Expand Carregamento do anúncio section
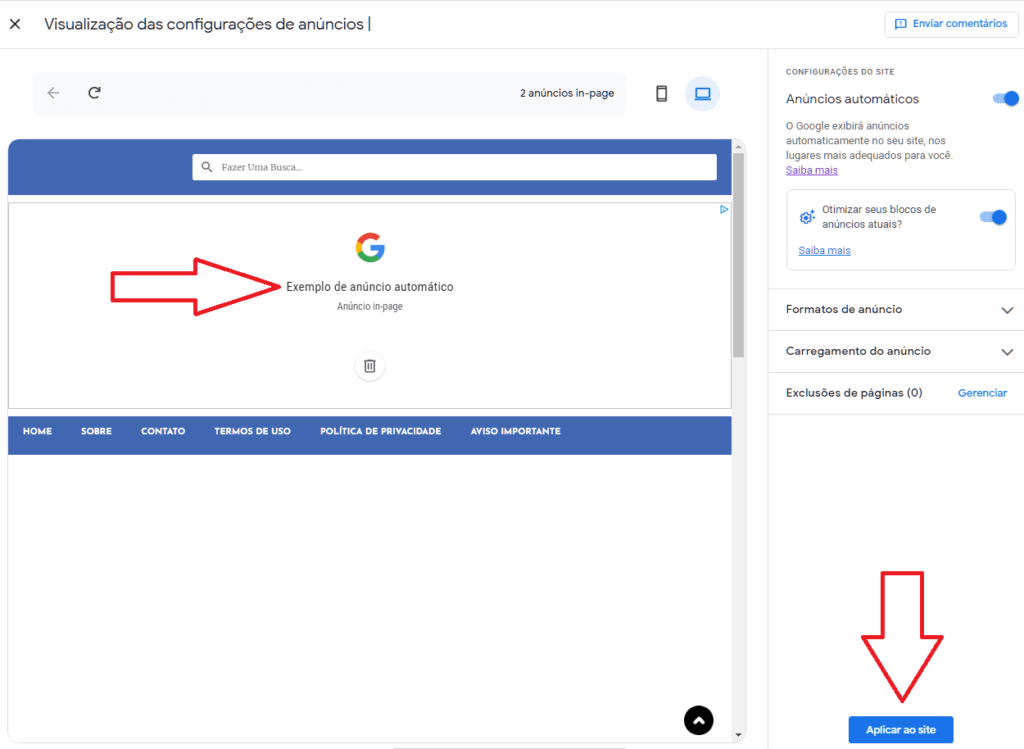This screenshot has height=749, width=1024. tap(896, 351)
